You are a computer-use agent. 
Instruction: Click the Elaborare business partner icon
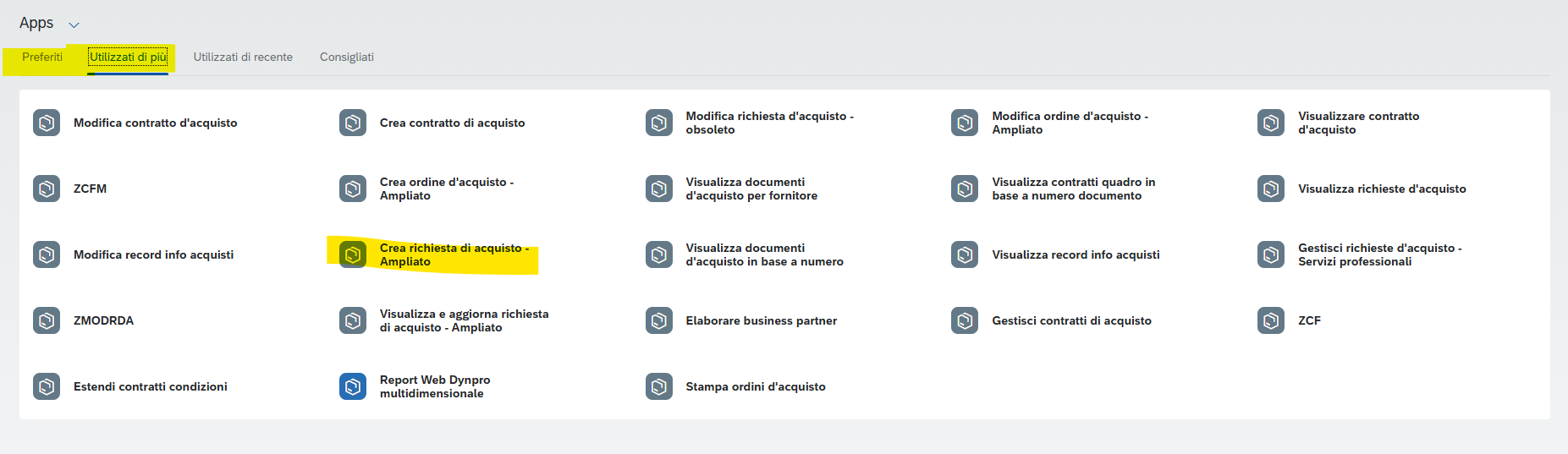pyautogui.click(x=659, y=320)
